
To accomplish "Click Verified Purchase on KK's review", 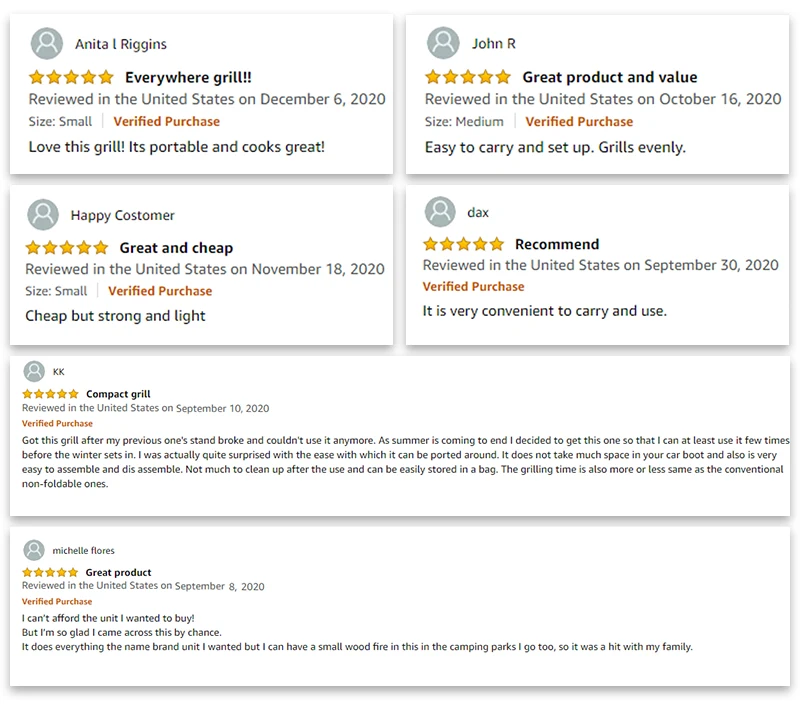I will pos(57,423).
